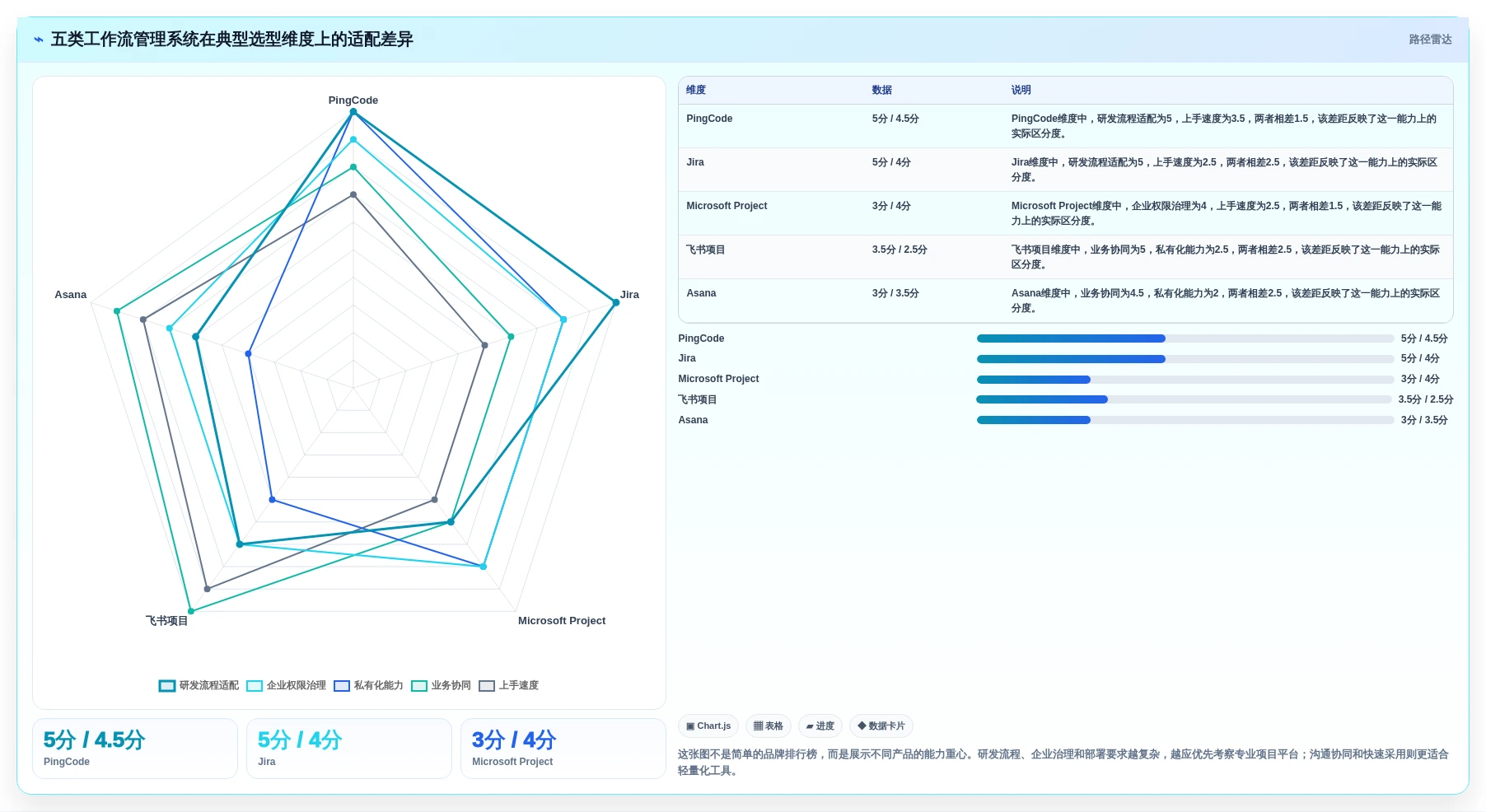The height and width of the screenshot is (812, 1486).
Task: Click the Asana progress value 3分 / 3.5分
Action: pos(1424,420)
